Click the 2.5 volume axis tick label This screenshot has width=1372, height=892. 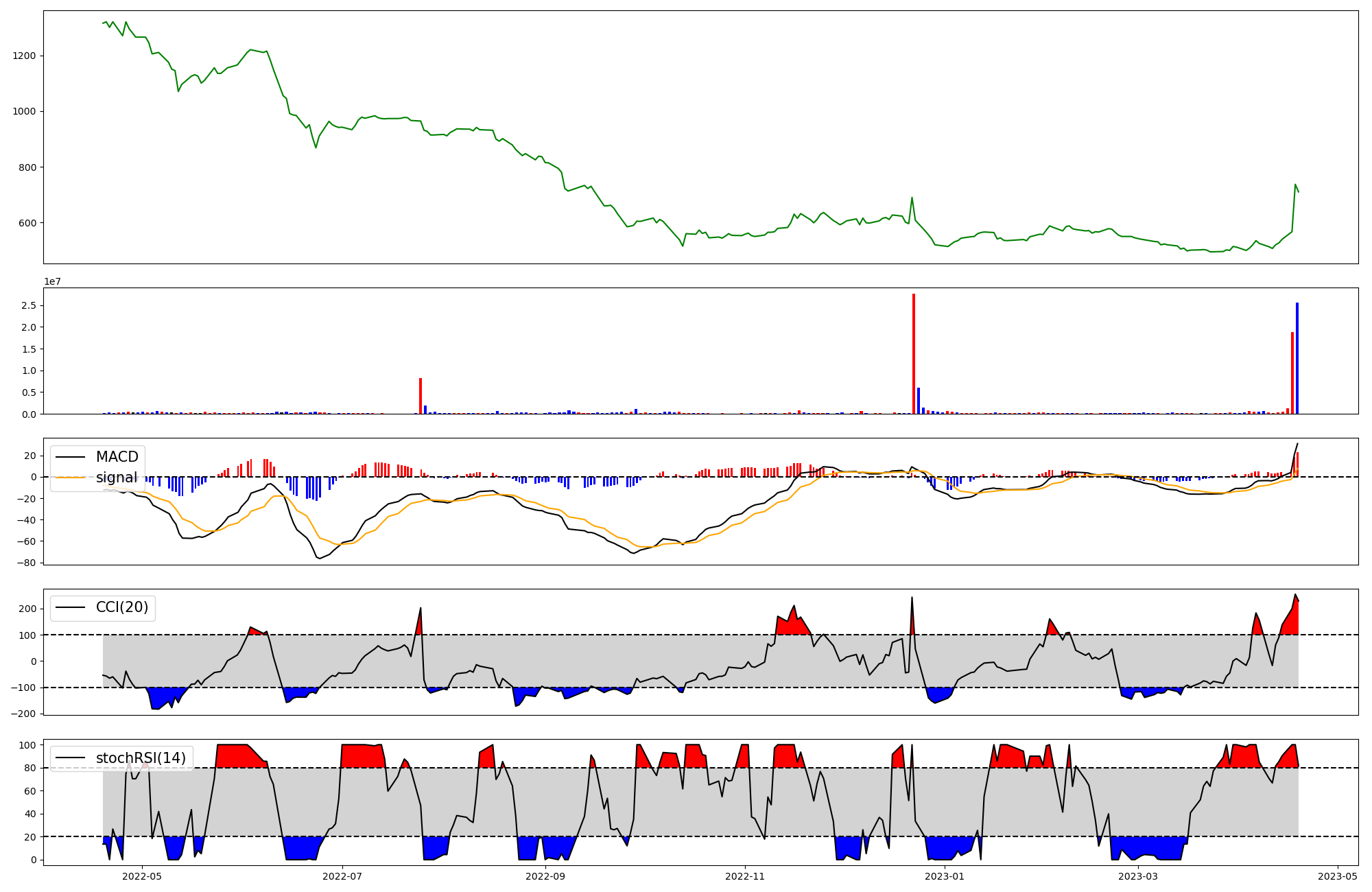tap(29, 305)
